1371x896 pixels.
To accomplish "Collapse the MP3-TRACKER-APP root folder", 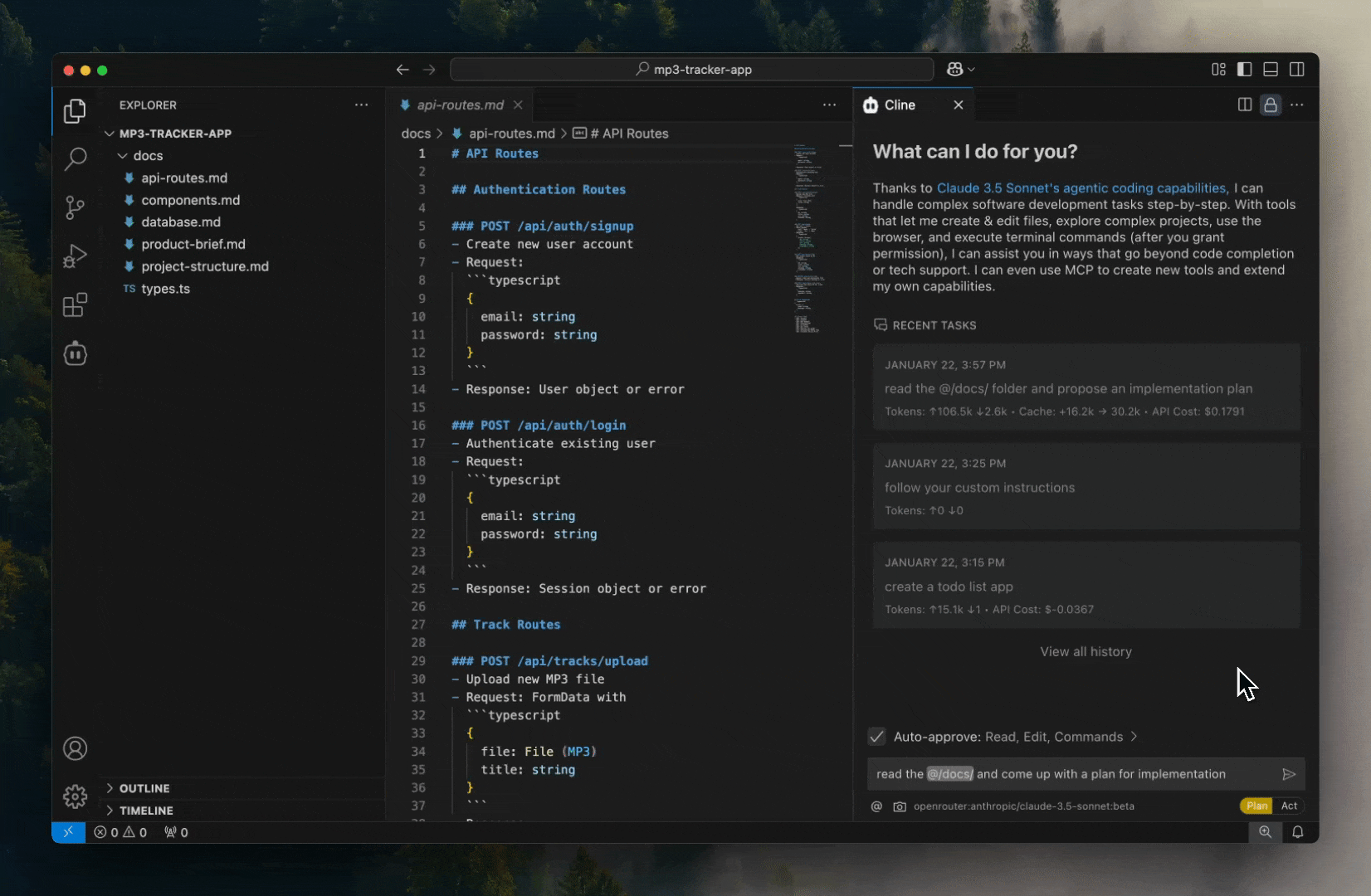I will [110, 134].
